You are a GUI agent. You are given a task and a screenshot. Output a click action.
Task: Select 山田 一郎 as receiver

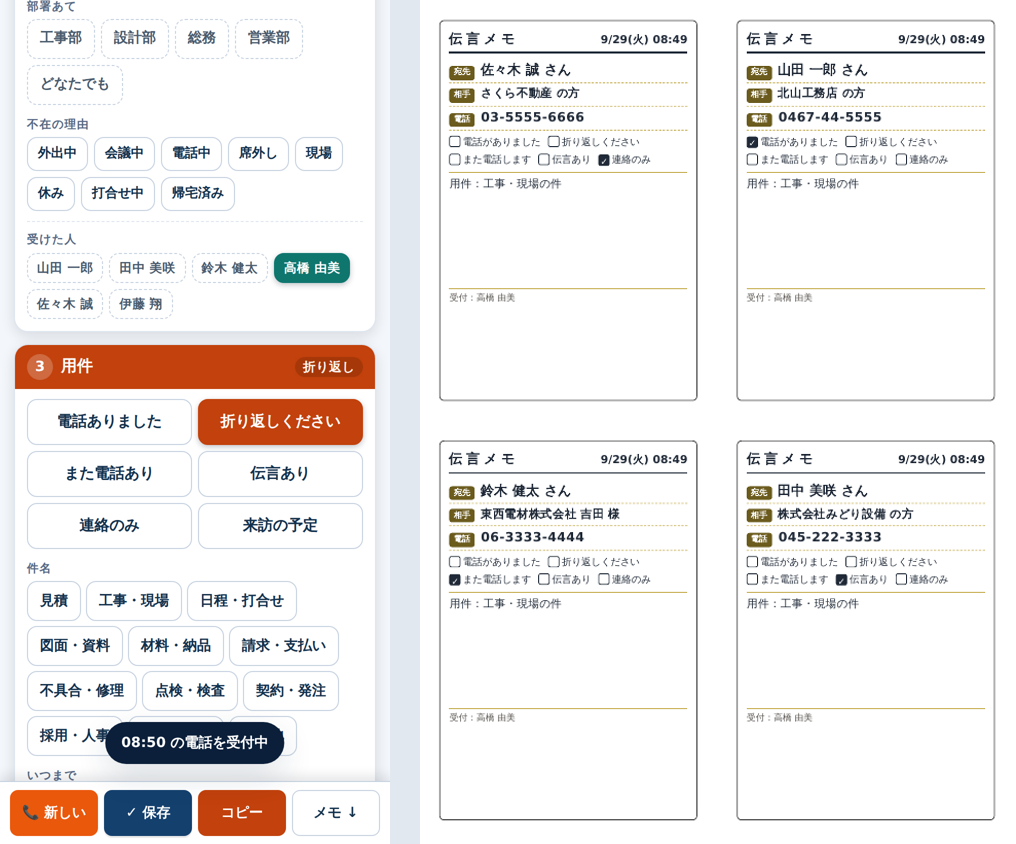(65, 268)
